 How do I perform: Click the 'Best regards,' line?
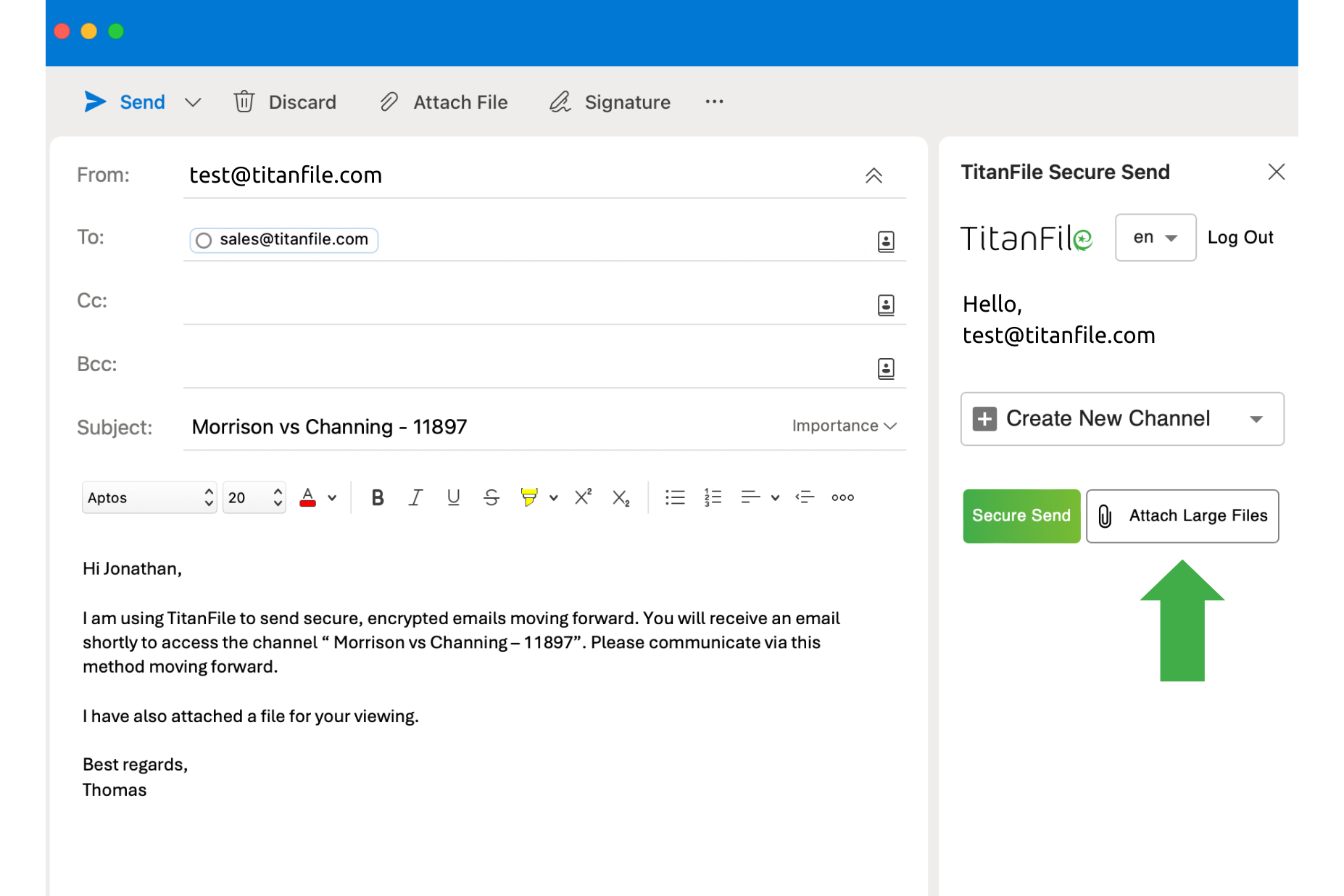coord(136,765)
